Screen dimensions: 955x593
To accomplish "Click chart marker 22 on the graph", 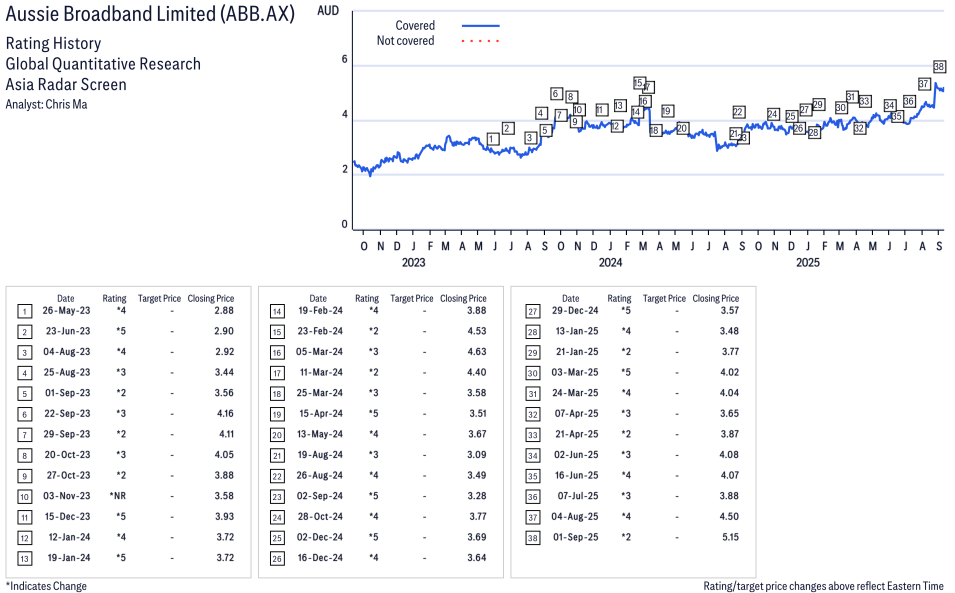I will [738, 112].
